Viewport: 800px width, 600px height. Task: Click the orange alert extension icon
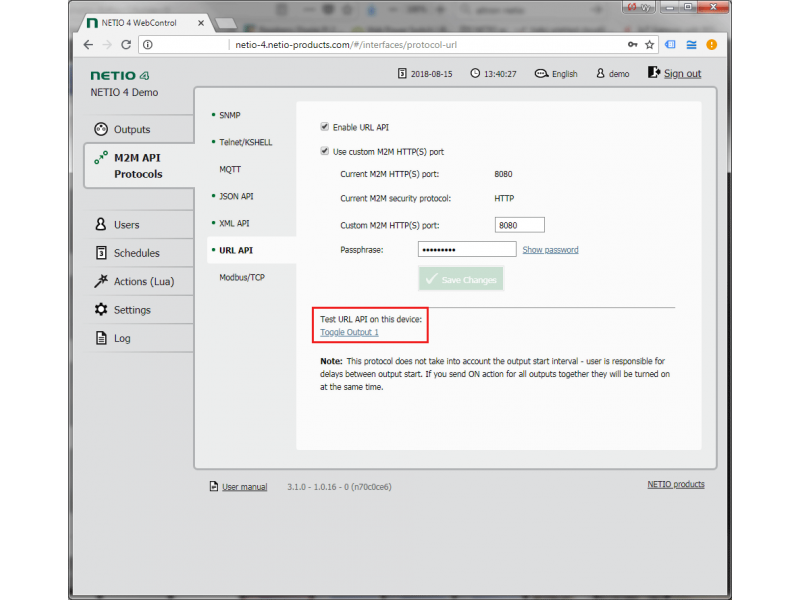[x=712, y=45]
